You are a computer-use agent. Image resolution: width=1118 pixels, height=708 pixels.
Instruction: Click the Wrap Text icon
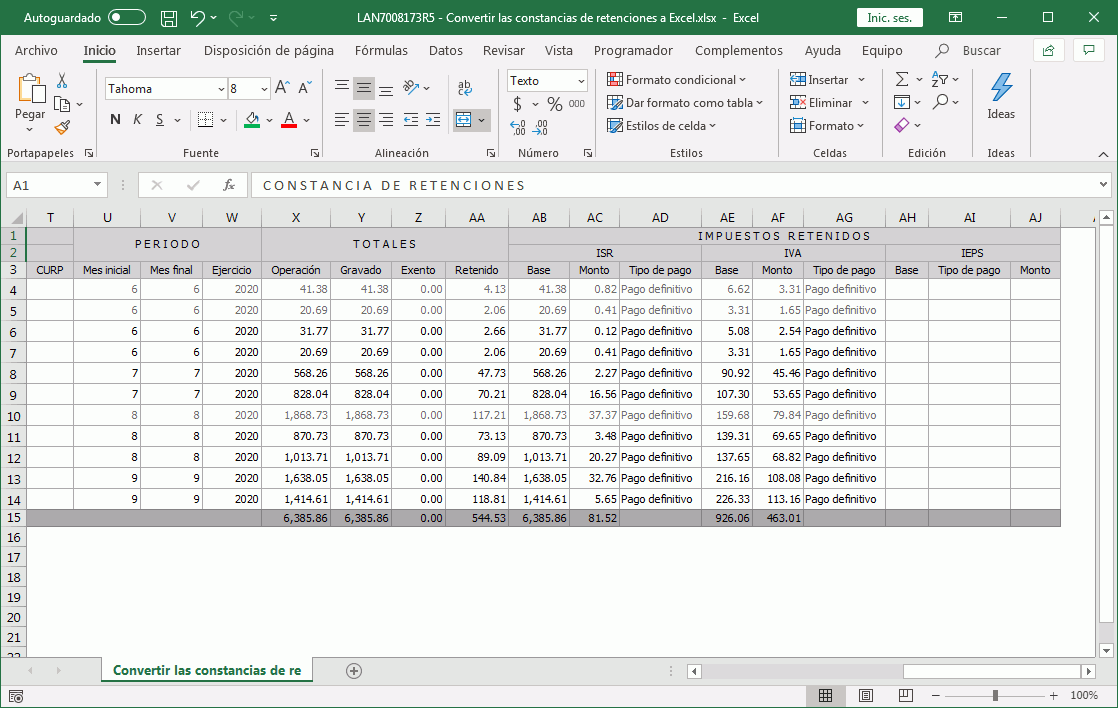[x=464, y=88]
